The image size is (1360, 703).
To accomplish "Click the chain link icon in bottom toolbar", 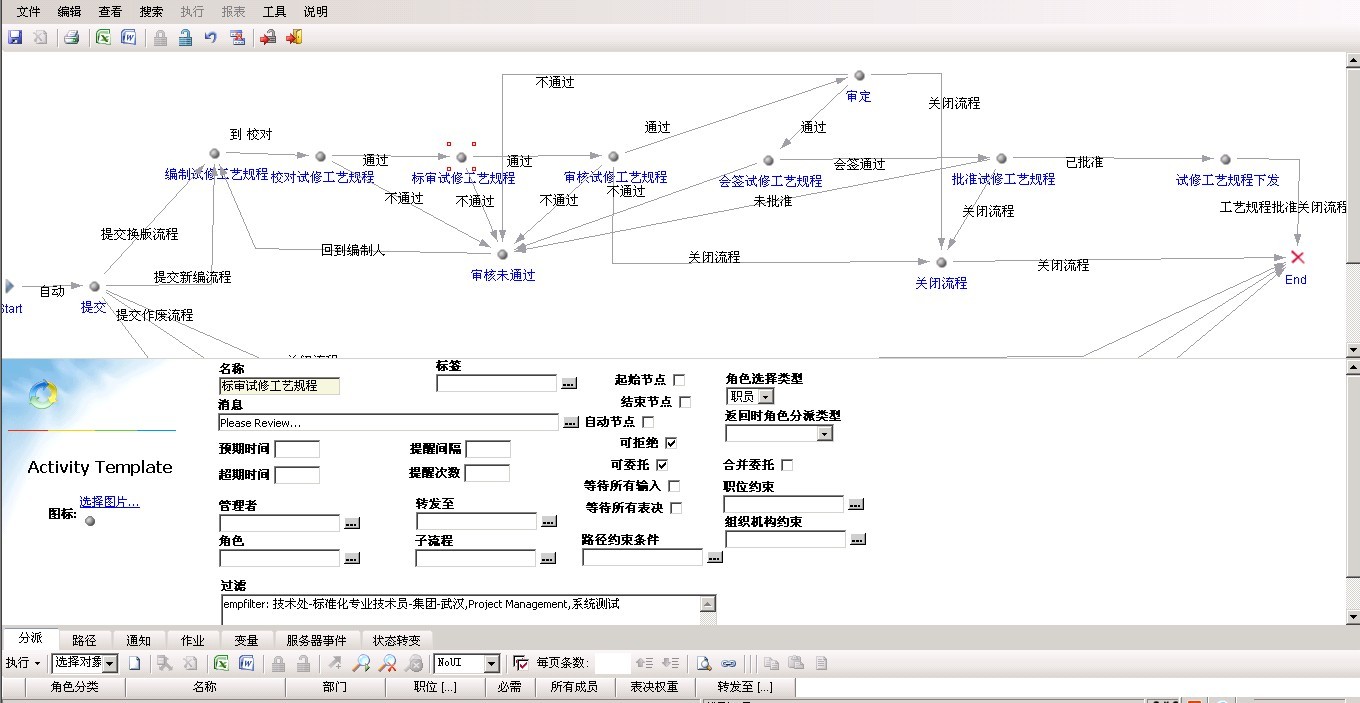I will pos(729,663).
